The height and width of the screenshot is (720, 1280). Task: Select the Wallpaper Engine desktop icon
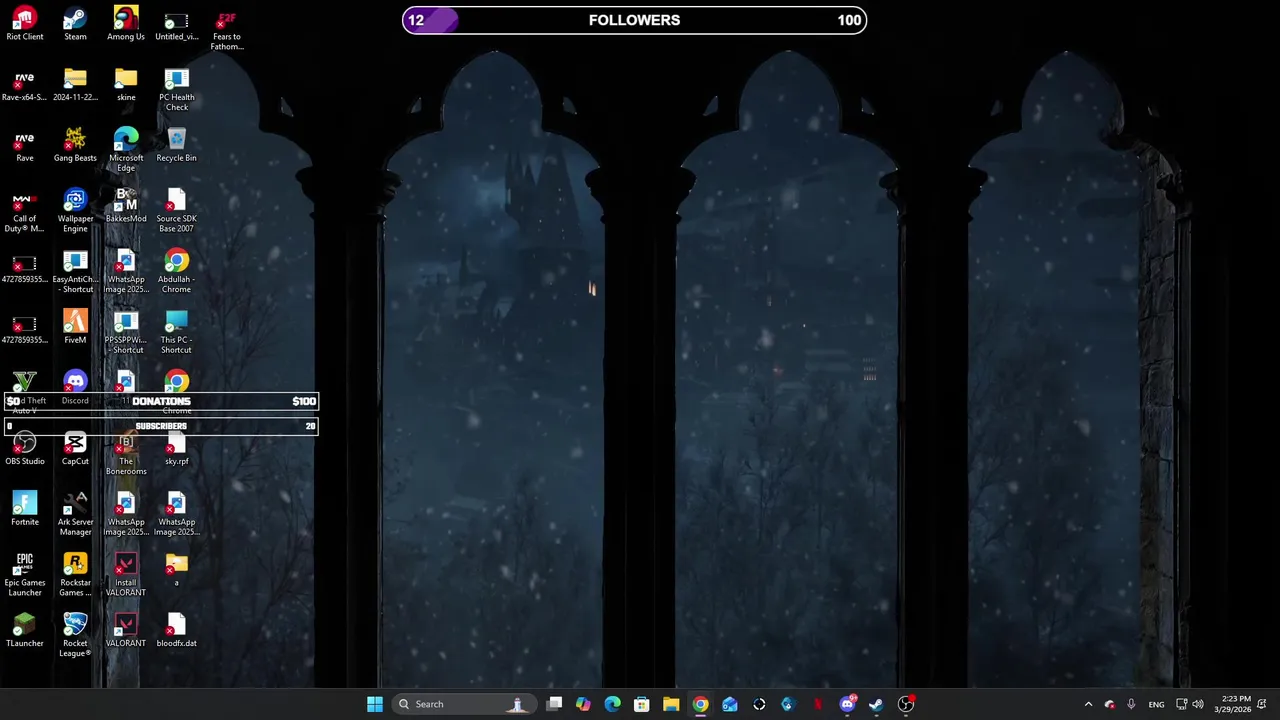tap(75, 211)
